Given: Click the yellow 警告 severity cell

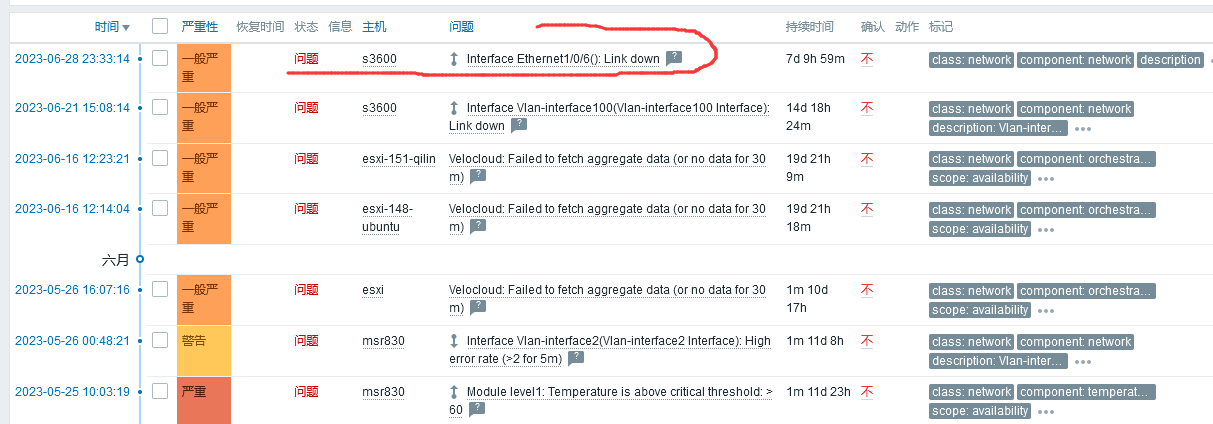Looking at the screenshot, I should (205, 349).
